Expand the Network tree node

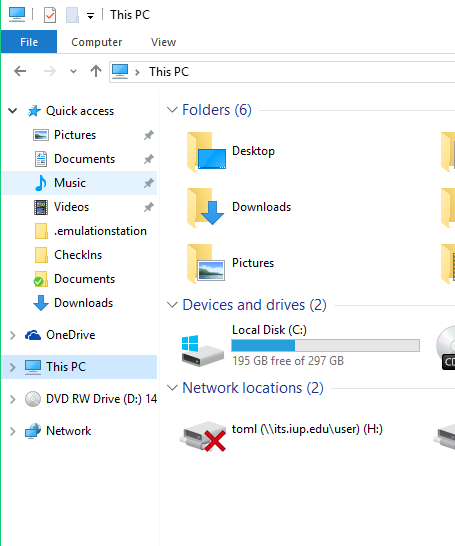click(13, 431)
